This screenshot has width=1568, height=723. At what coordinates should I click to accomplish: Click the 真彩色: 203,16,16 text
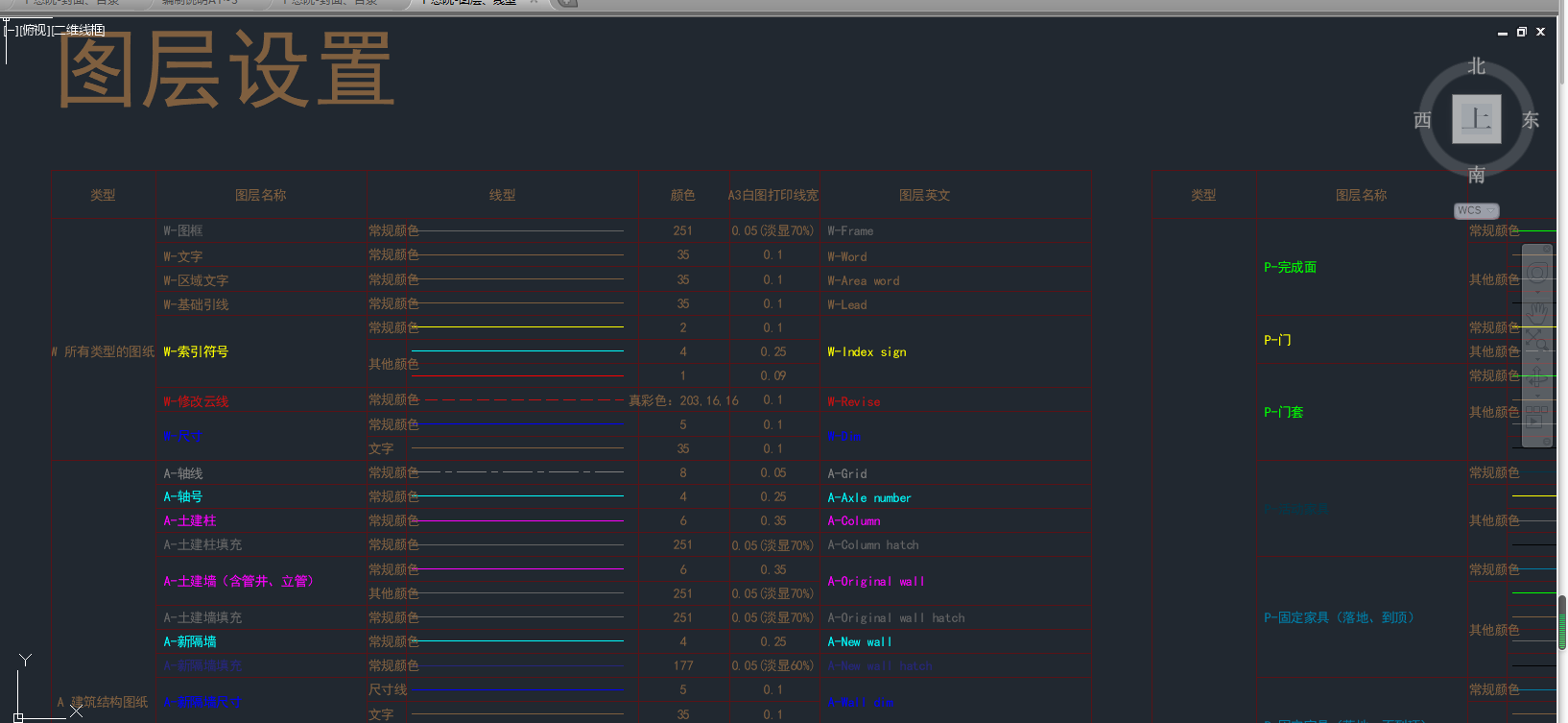click(x=683, y=400)
